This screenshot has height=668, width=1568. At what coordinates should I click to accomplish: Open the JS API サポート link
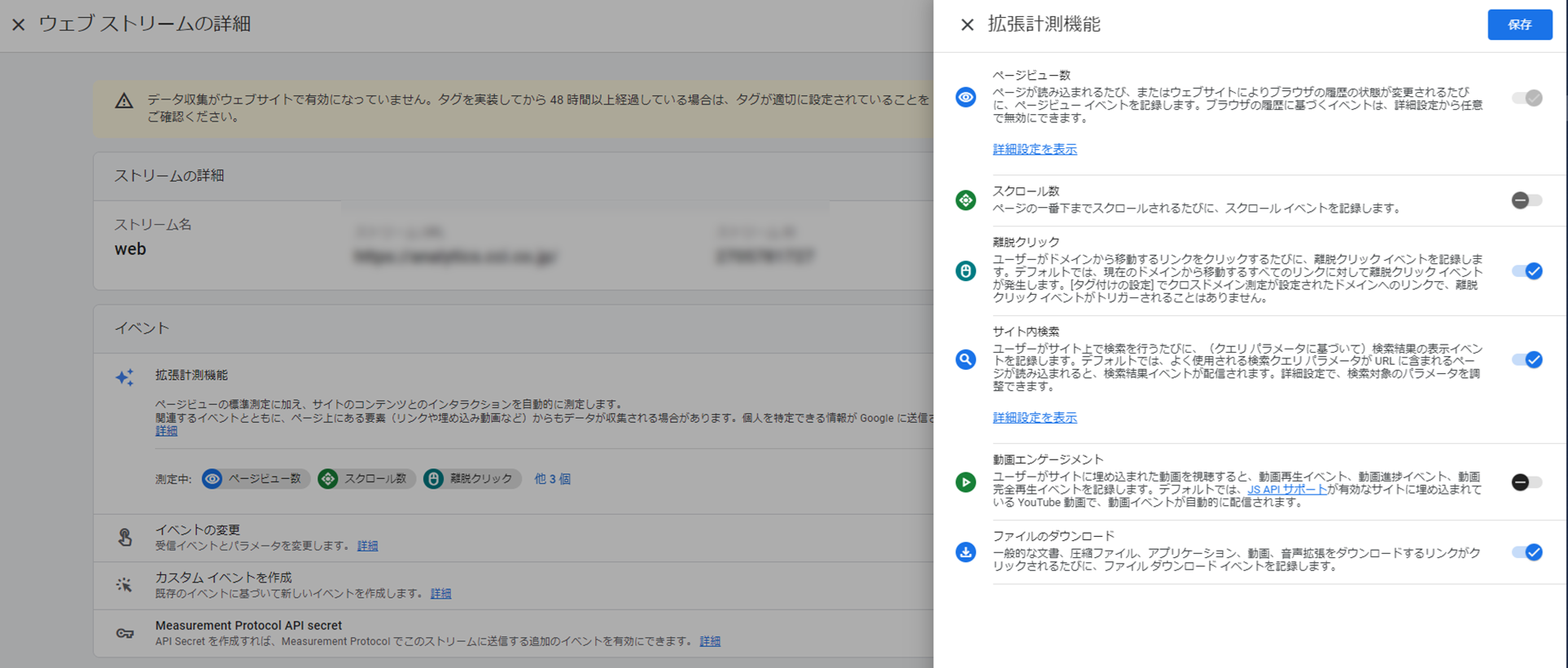(1287, 490)
